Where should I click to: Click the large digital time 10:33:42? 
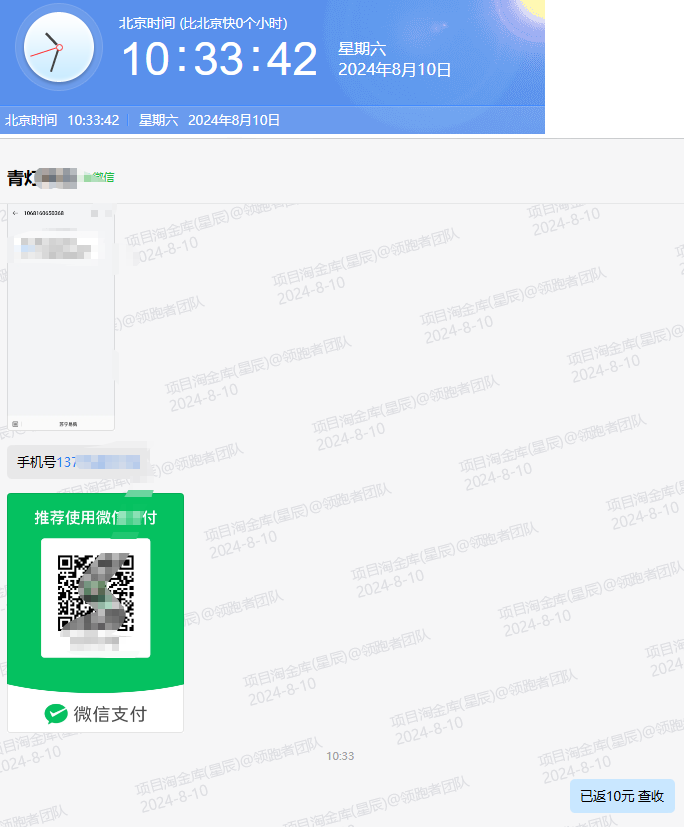click(219, 60)
